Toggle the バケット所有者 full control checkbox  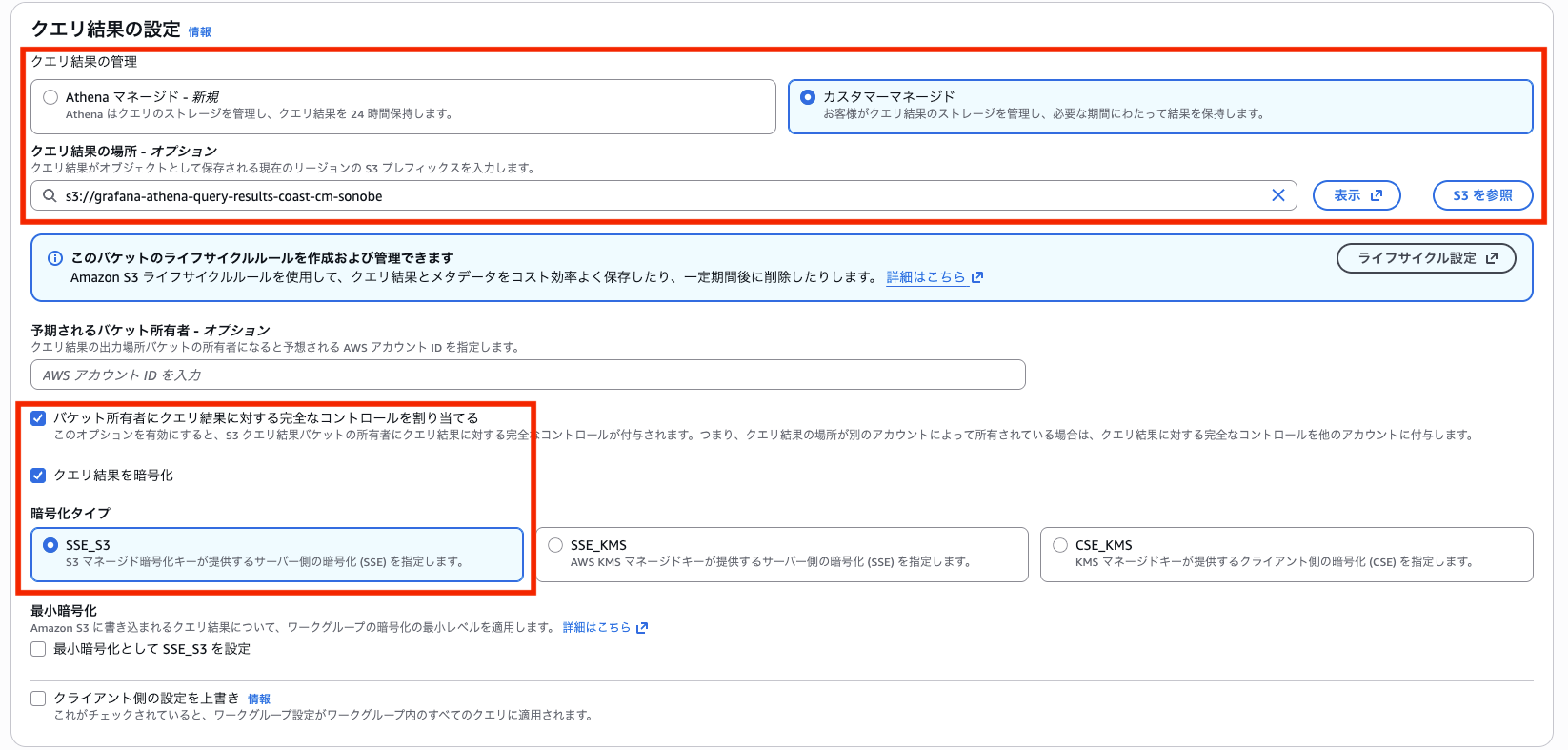38,418
